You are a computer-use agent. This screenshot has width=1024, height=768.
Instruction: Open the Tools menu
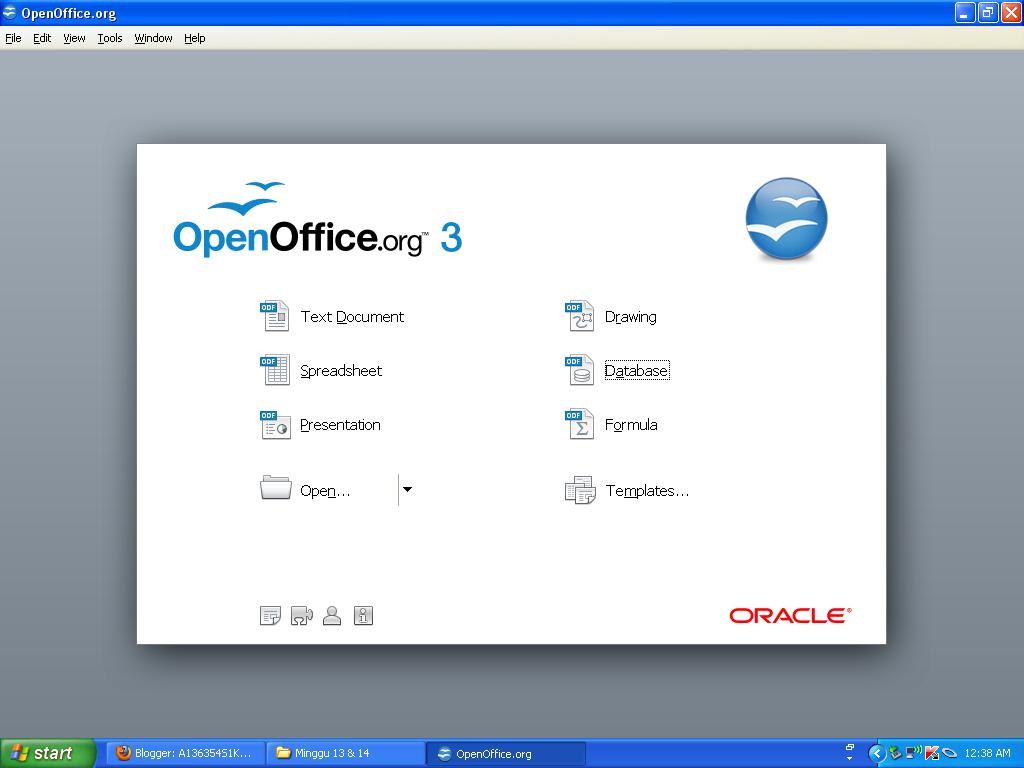110,38
